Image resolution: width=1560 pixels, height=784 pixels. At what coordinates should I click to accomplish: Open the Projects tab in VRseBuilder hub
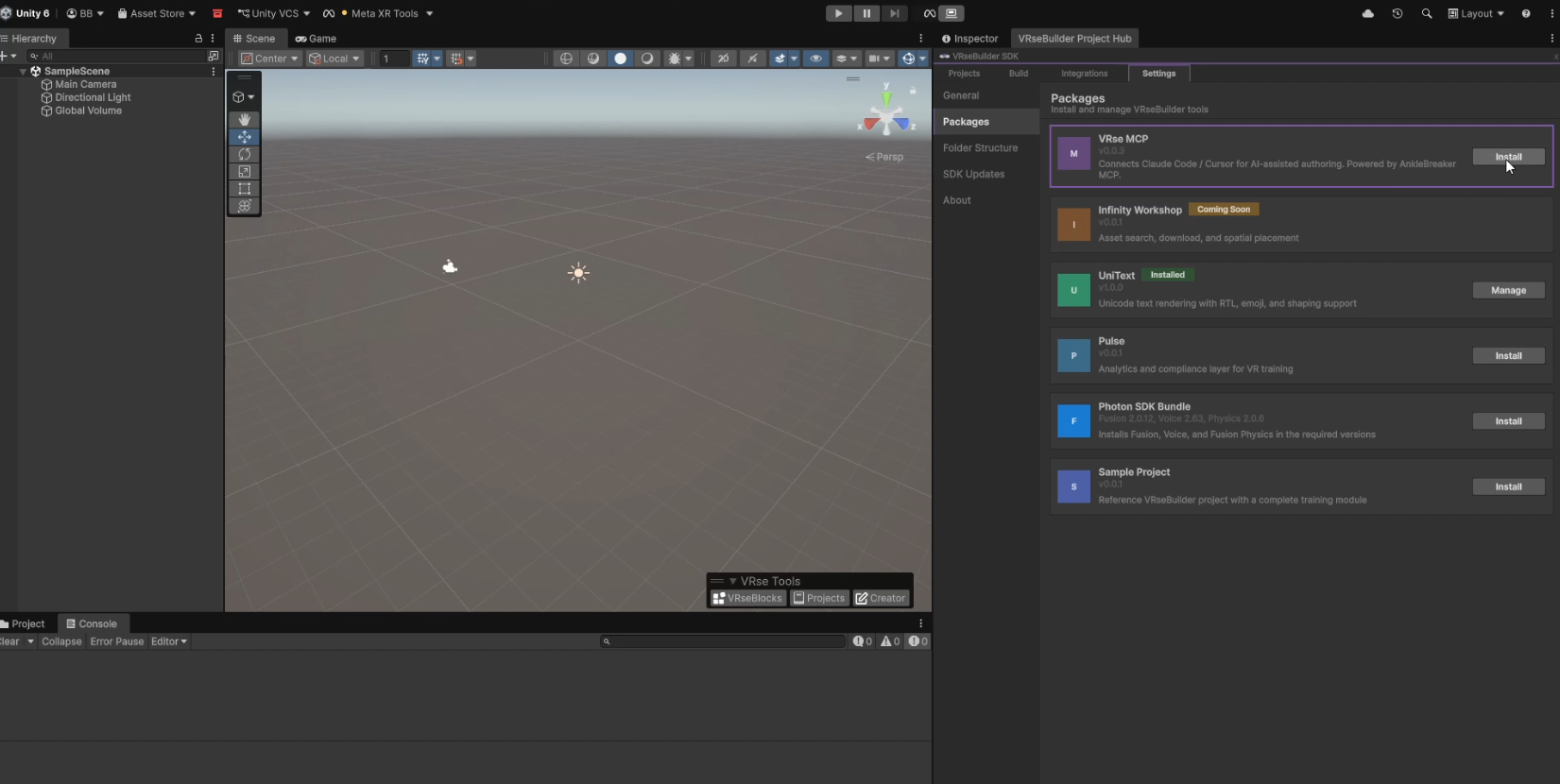(964, 74)
